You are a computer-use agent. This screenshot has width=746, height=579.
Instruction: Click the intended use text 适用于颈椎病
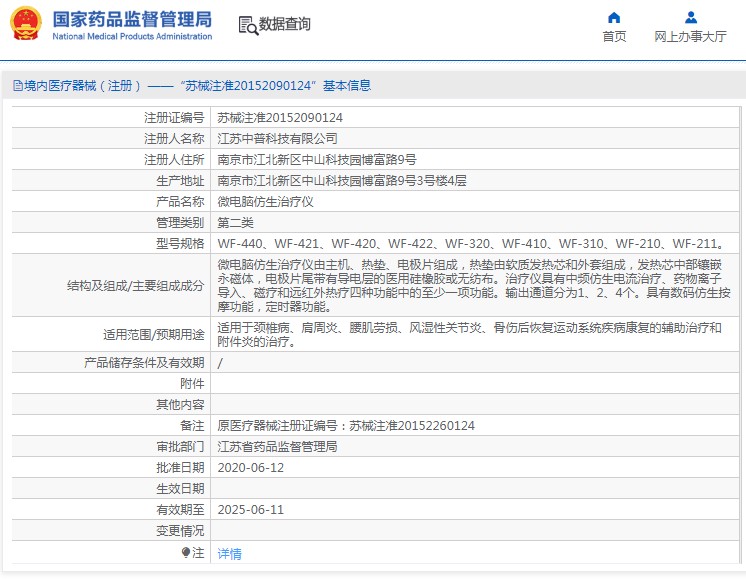(470, 334)
